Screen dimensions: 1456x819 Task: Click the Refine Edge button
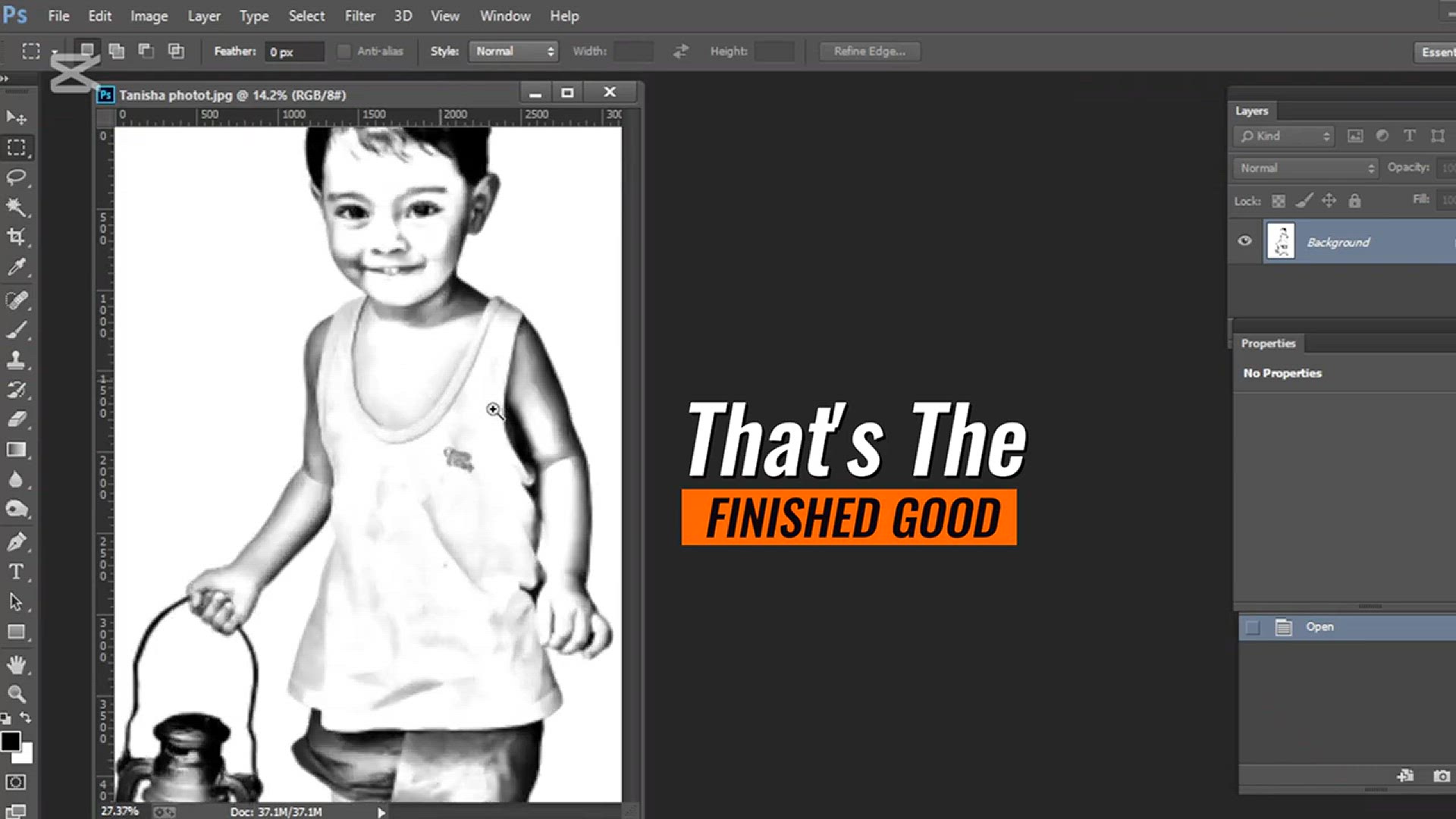click(x=870, y=51)
